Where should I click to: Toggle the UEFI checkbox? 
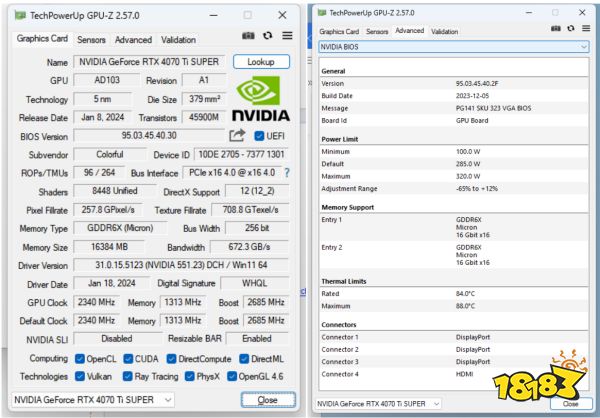[x=259, y=136]
